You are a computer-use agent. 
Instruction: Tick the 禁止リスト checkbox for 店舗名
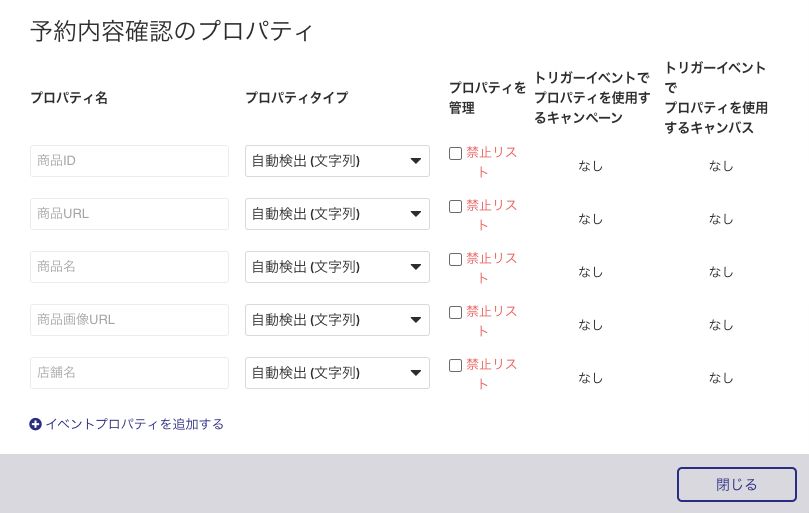click(x=455, y=365)
